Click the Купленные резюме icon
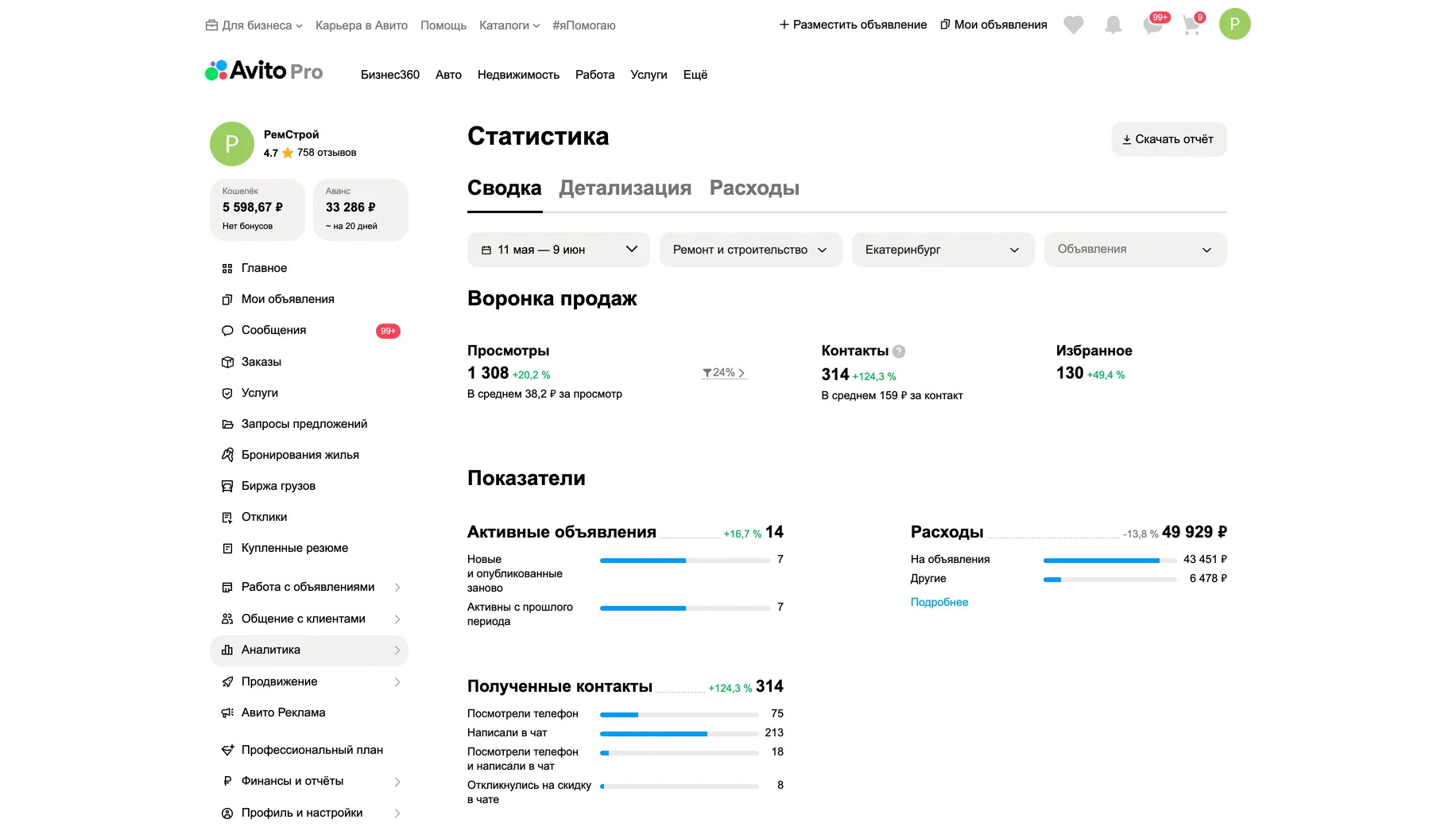The width and height of the screenshot is (1456, 827). (x=227, y=549)
